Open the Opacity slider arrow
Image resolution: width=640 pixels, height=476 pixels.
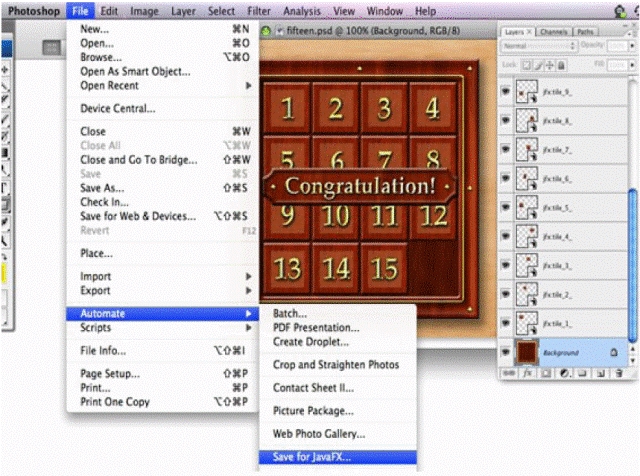pyautogui.click(x=632, y=46)
